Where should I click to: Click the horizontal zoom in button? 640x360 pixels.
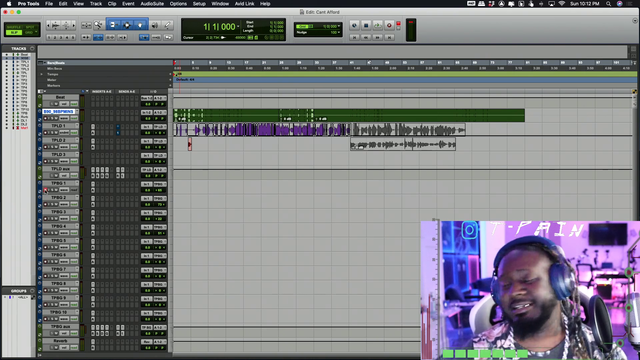click(73, 25)
